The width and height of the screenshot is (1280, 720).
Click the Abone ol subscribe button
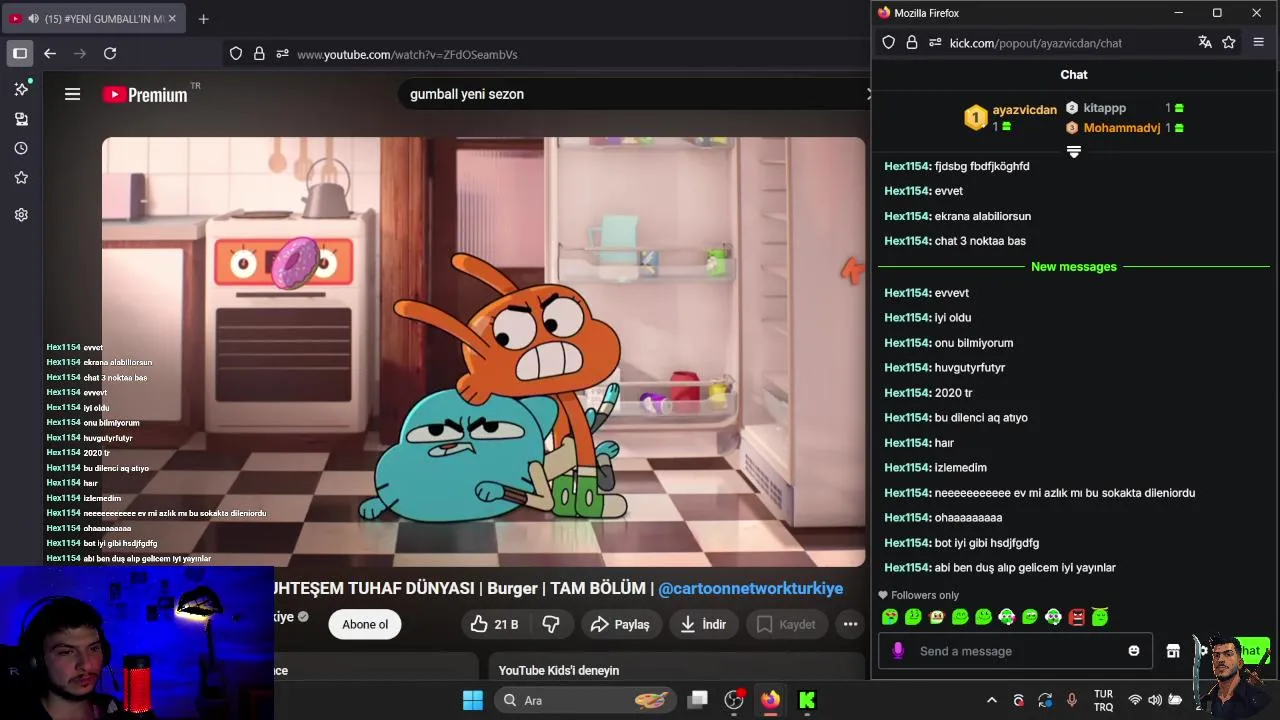pyautogui.click(x=365, y=624)
